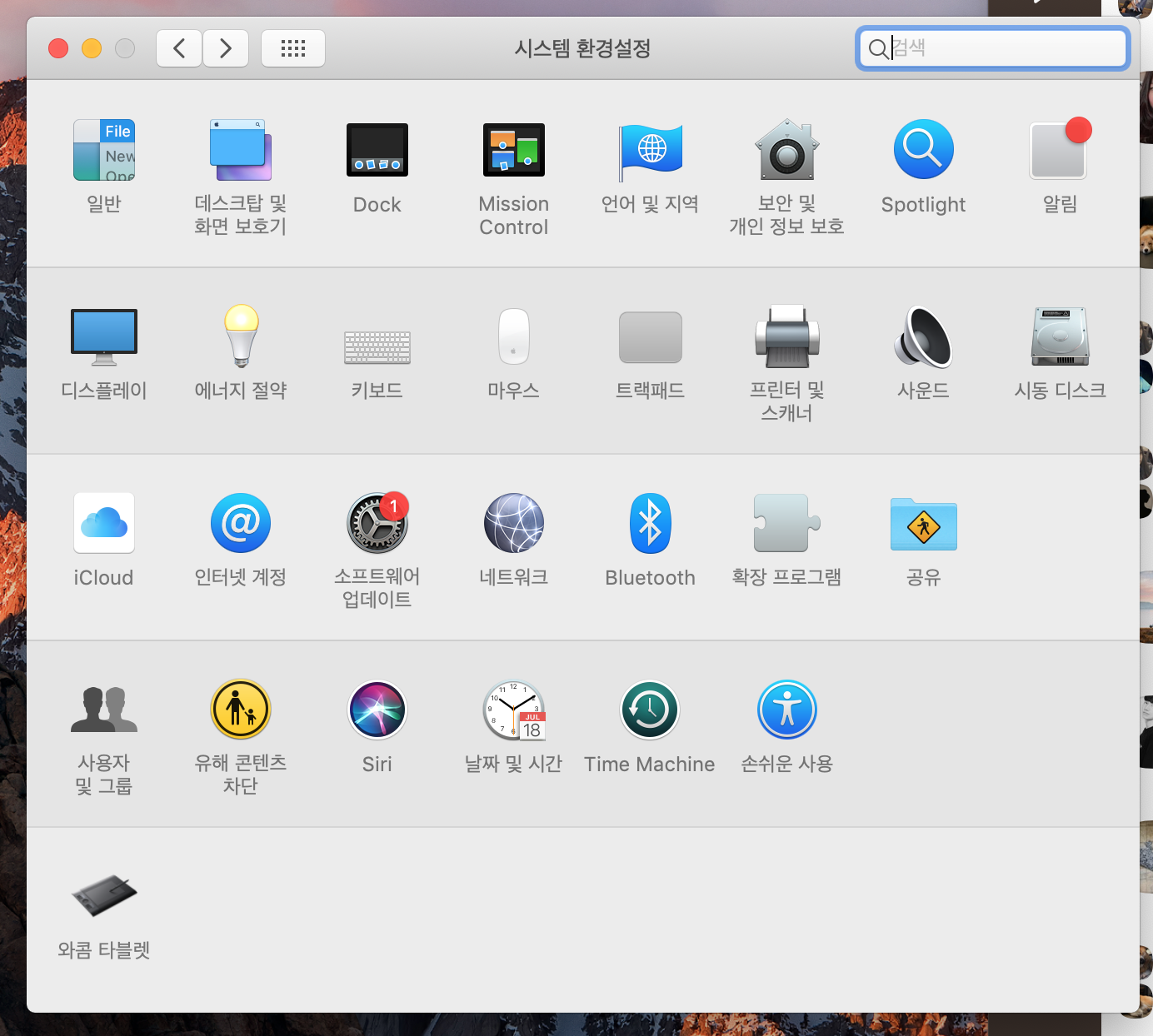Open 보안 및 개인 정보 보호 pane

click(787, 151)
